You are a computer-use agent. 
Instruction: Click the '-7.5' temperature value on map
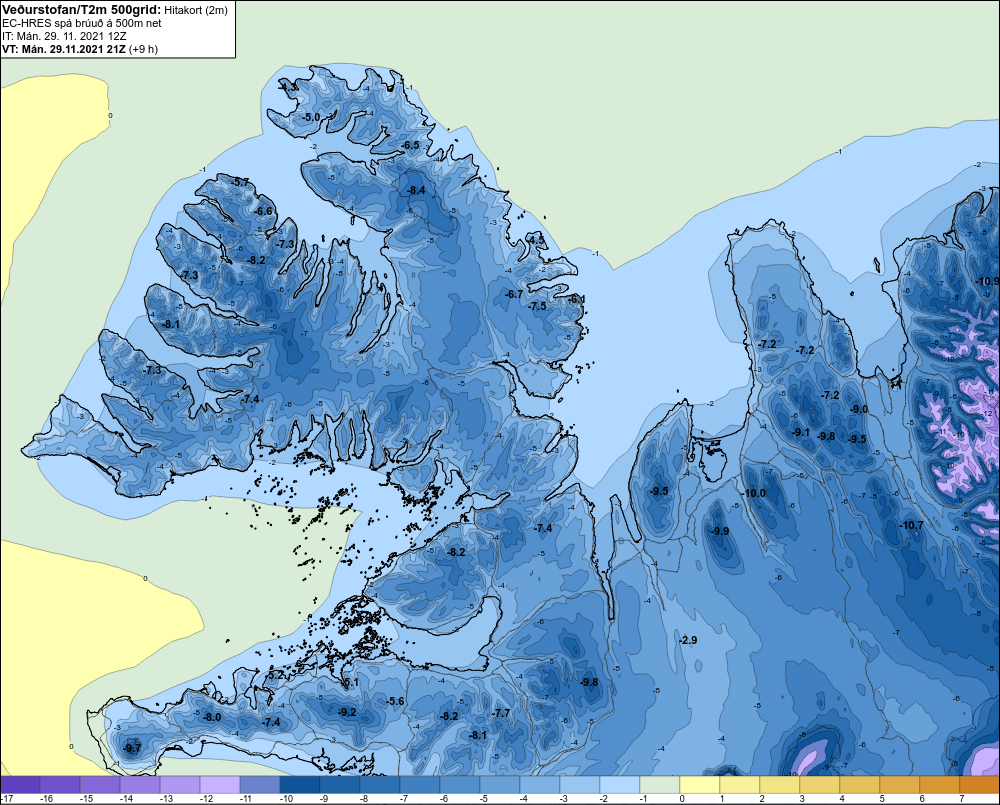coord(538,306)
